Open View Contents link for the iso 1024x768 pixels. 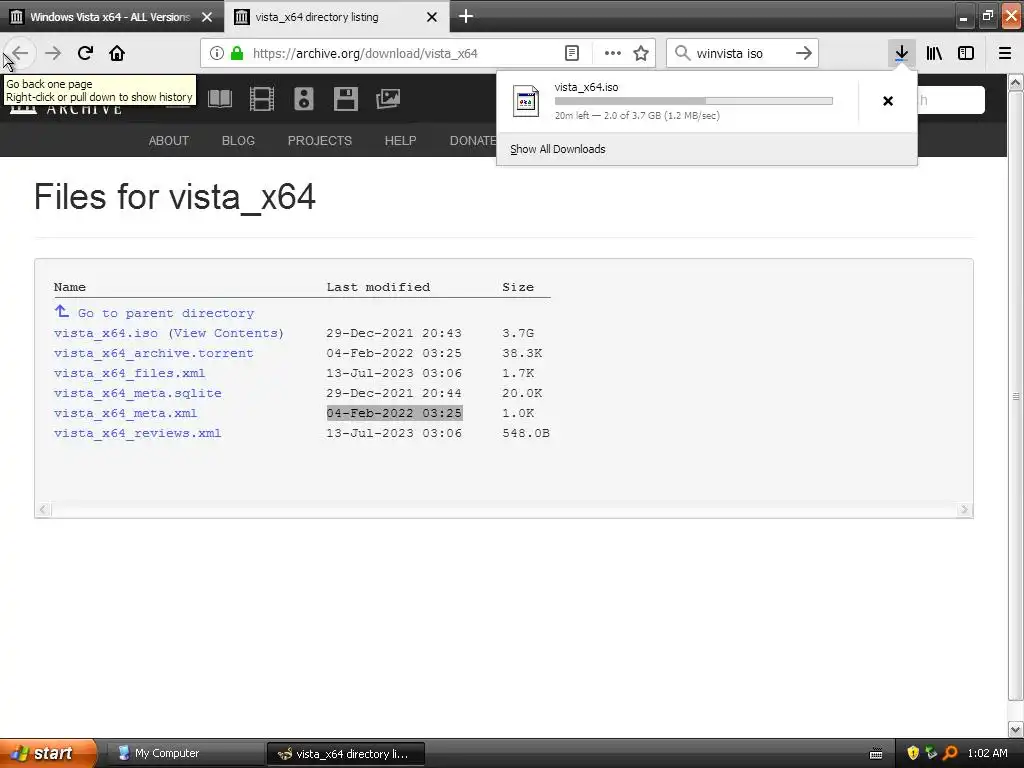(x=226, y=333)
